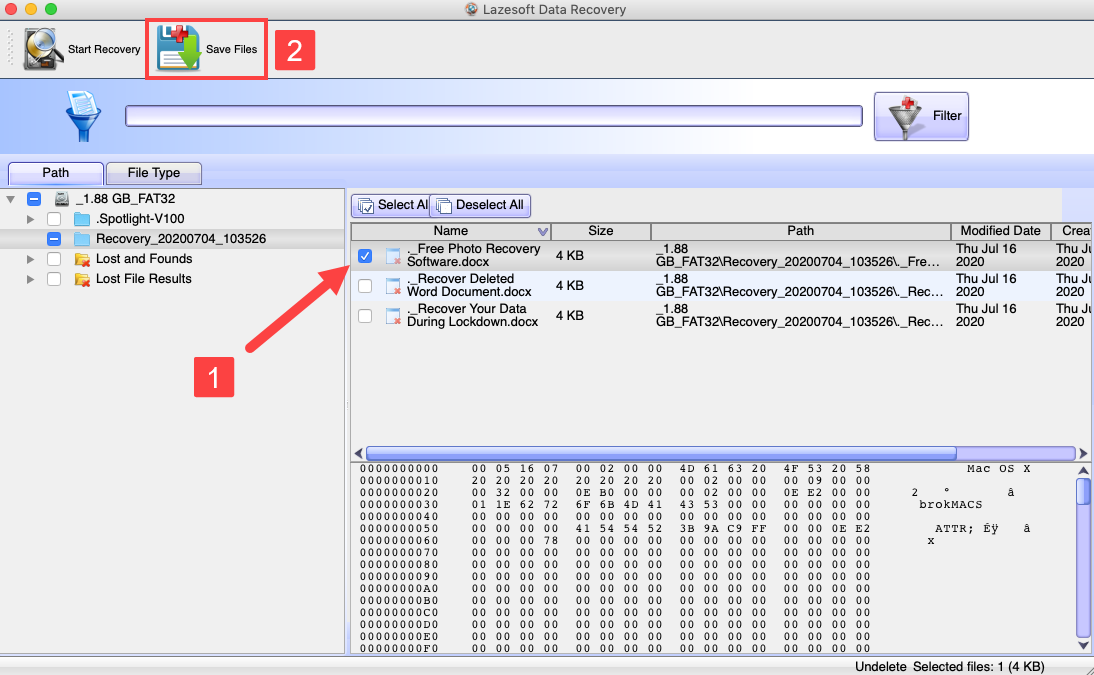Image resolution: width=1094 pixels, height=675 pixels.
Task: Check the Lost File Results checkbox
Action: tap(54, 279)
